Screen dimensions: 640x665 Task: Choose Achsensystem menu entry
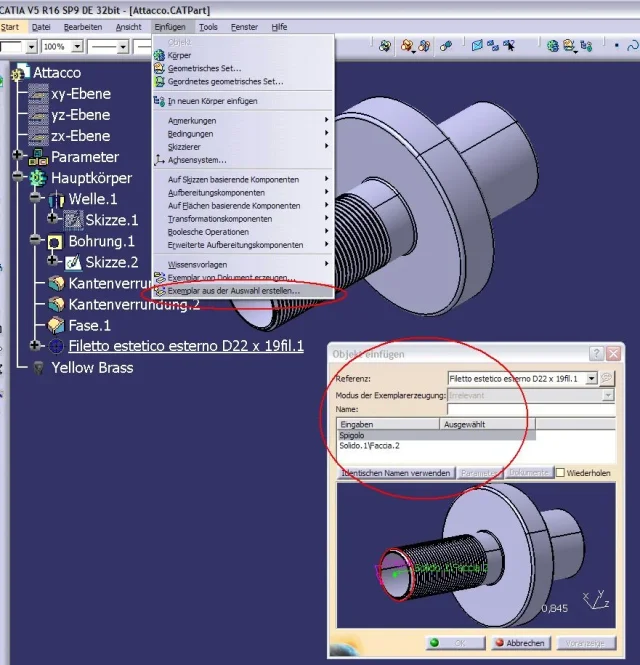pyautogui.click(x=243, y=160)
